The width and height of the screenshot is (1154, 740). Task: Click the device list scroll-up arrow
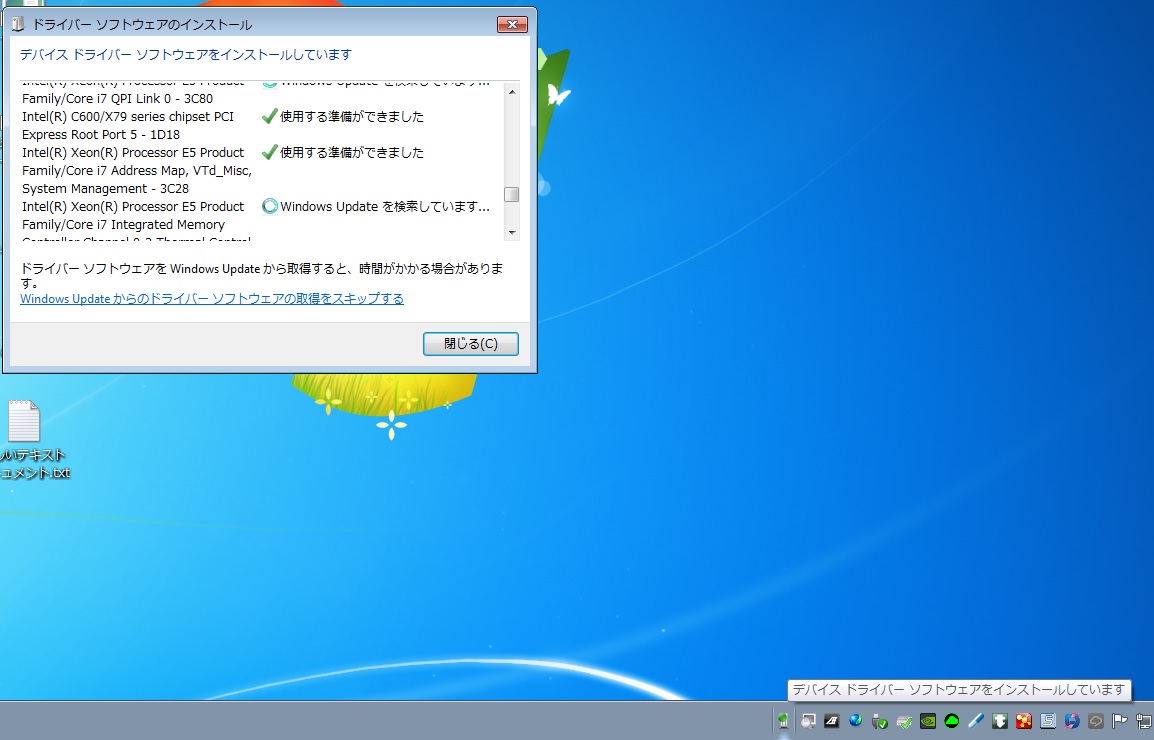[511, 91]
